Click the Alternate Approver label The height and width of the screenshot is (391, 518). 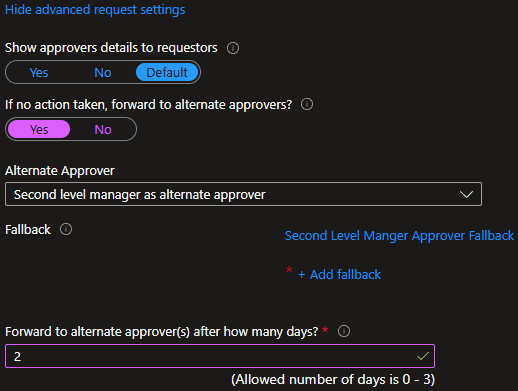coord(60,171)
